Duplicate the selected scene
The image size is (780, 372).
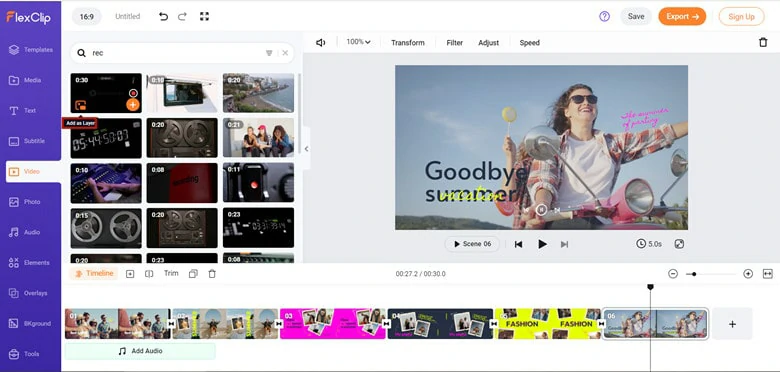(194, 274)
